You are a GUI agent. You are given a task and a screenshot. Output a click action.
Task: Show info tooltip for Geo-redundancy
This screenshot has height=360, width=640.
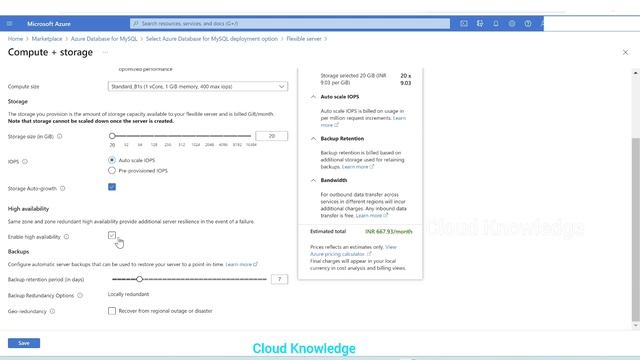(x=52, y=311)
